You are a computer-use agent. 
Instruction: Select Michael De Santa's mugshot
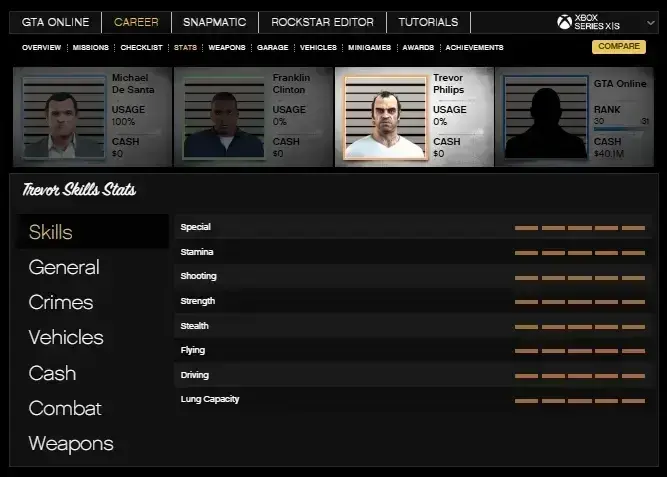[x=64, y=117]
